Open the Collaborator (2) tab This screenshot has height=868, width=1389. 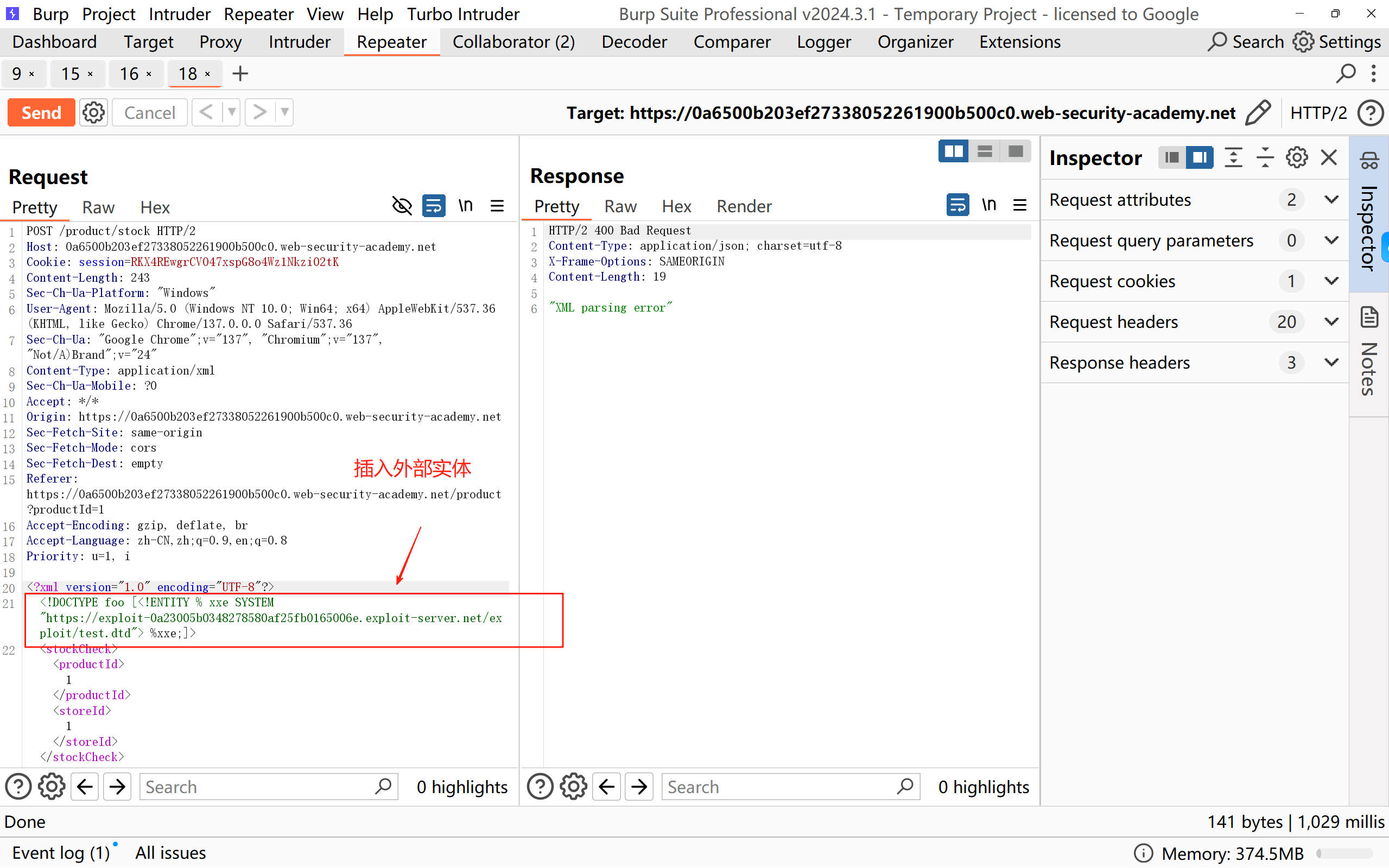(513, 42)
